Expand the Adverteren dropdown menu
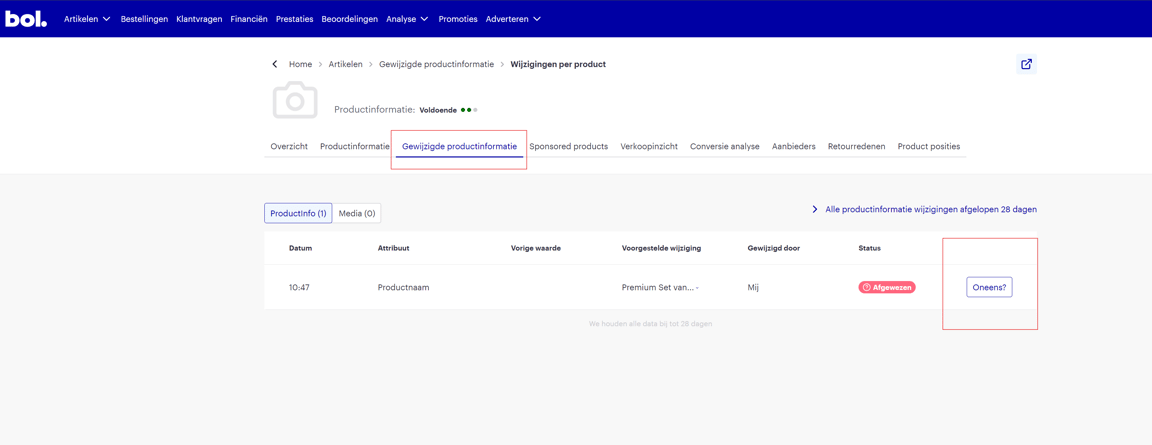The image size is (1152, 445). [513, 19]
